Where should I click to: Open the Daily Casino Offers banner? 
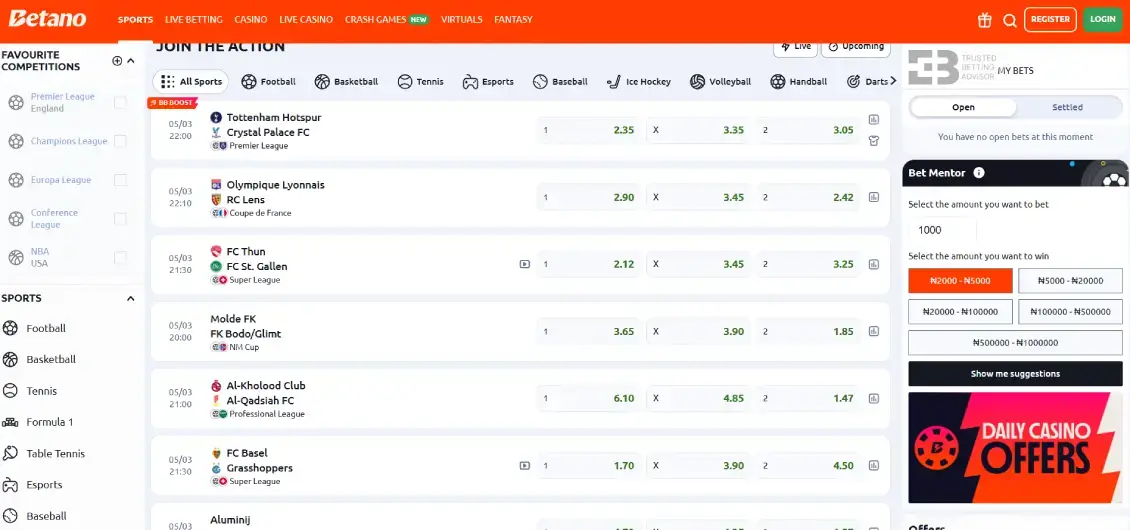(1015, 447)
